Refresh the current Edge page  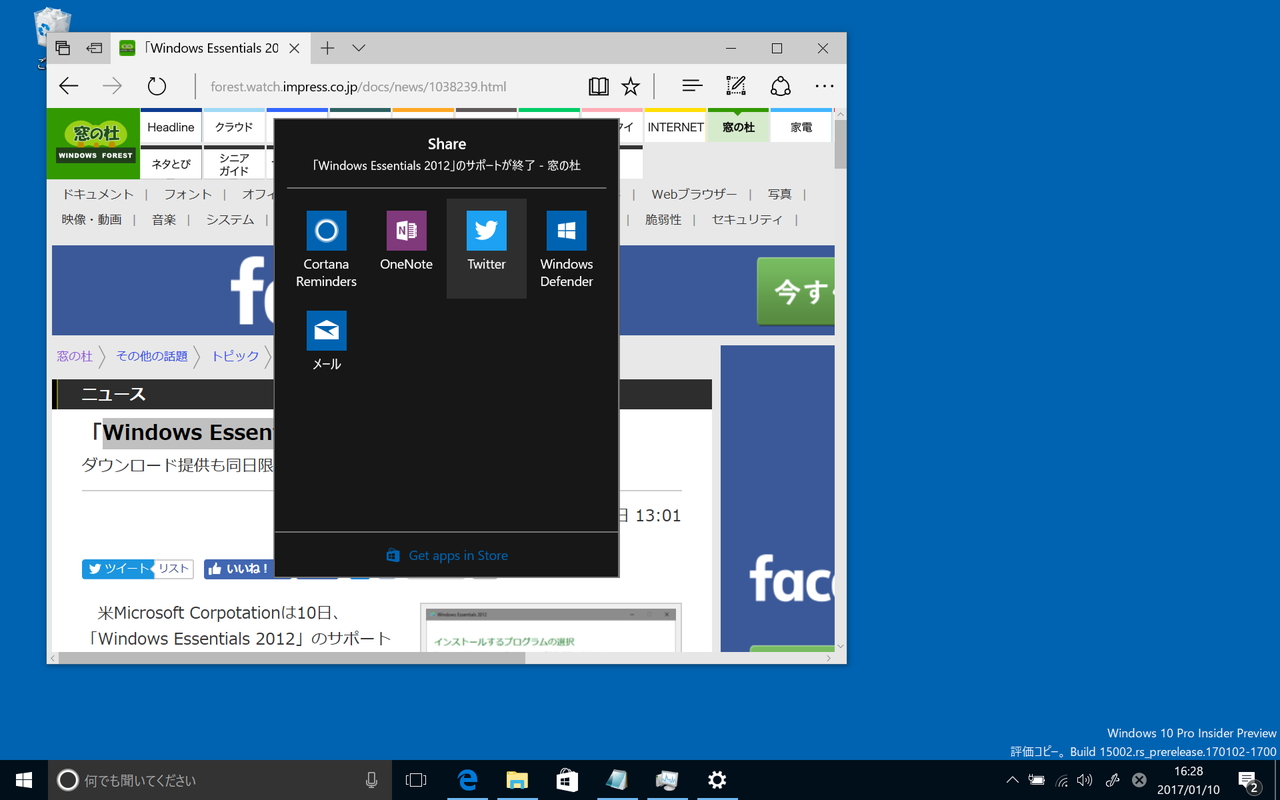pyautogui.click(x=157, y=86)
